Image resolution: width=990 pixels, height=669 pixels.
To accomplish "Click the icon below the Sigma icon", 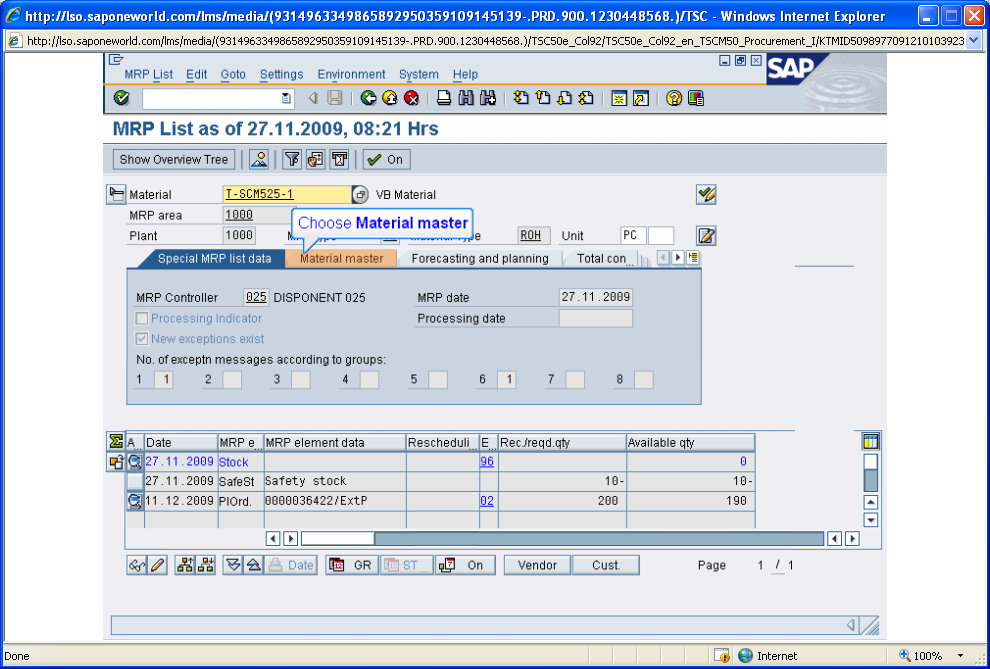I will [116, 463].
